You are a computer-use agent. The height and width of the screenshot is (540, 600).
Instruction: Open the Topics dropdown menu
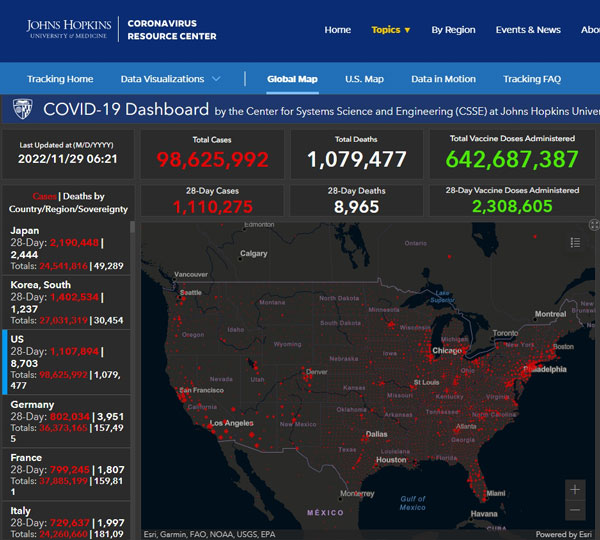click(x=391, y=30)
